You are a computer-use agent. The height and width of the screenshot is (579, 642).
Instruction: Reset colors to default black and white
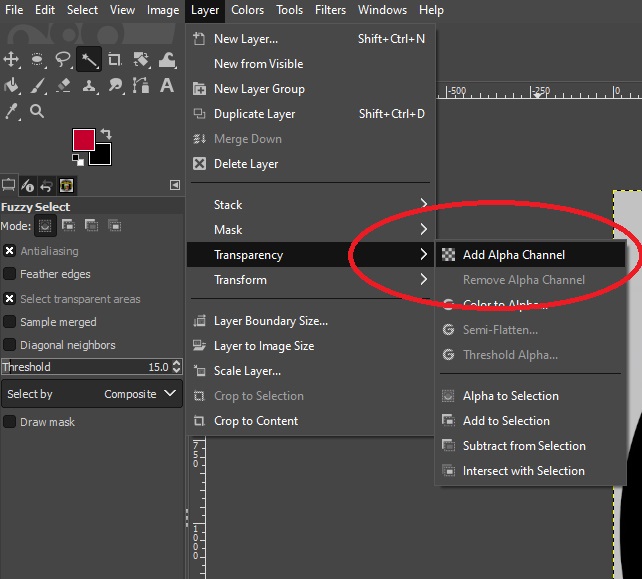coord(78,160)
